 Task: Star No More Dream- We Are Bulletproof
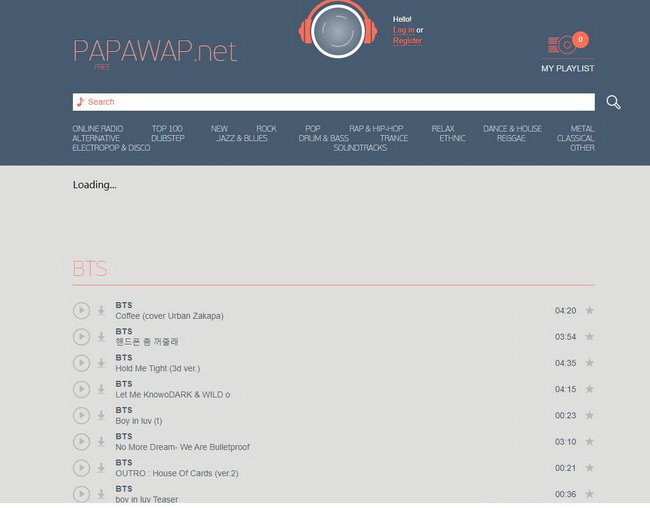click(x=589, y=442)
